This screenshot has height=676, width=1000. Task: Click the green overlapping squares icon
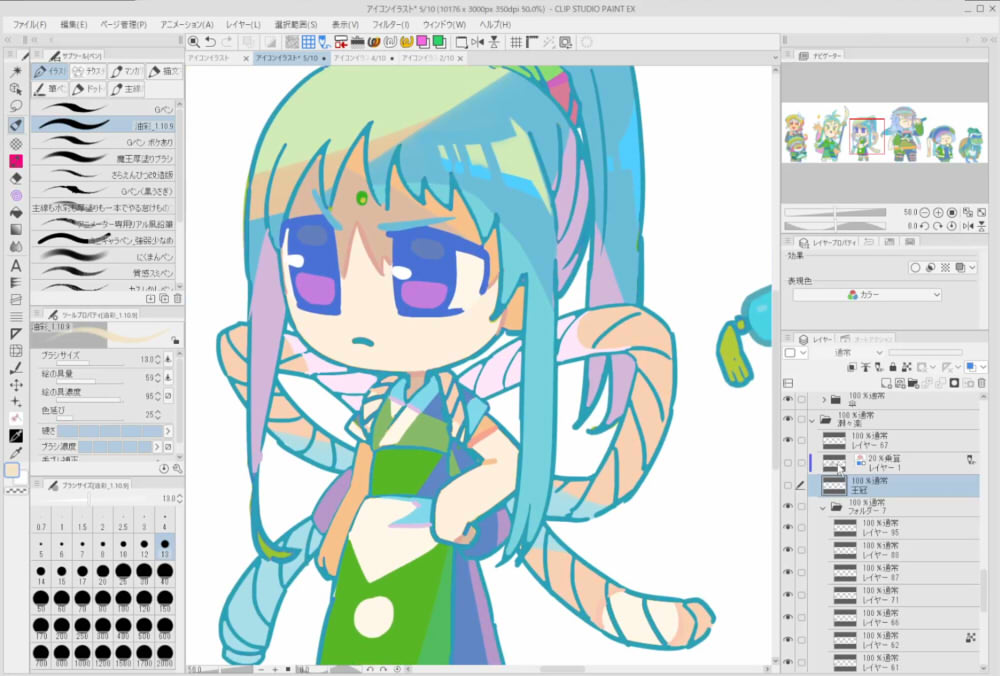coord(439,42)
